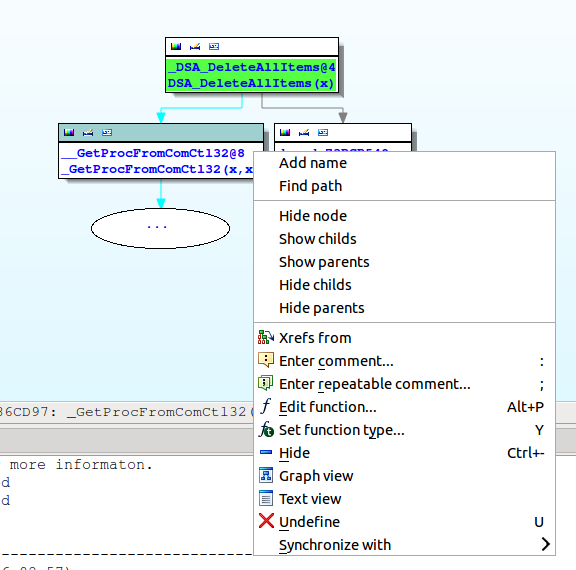This screenshot has width=576, height=570.
Task: Click color icon on GetProcFromComCtl32 node
Action: pos(69,132)
